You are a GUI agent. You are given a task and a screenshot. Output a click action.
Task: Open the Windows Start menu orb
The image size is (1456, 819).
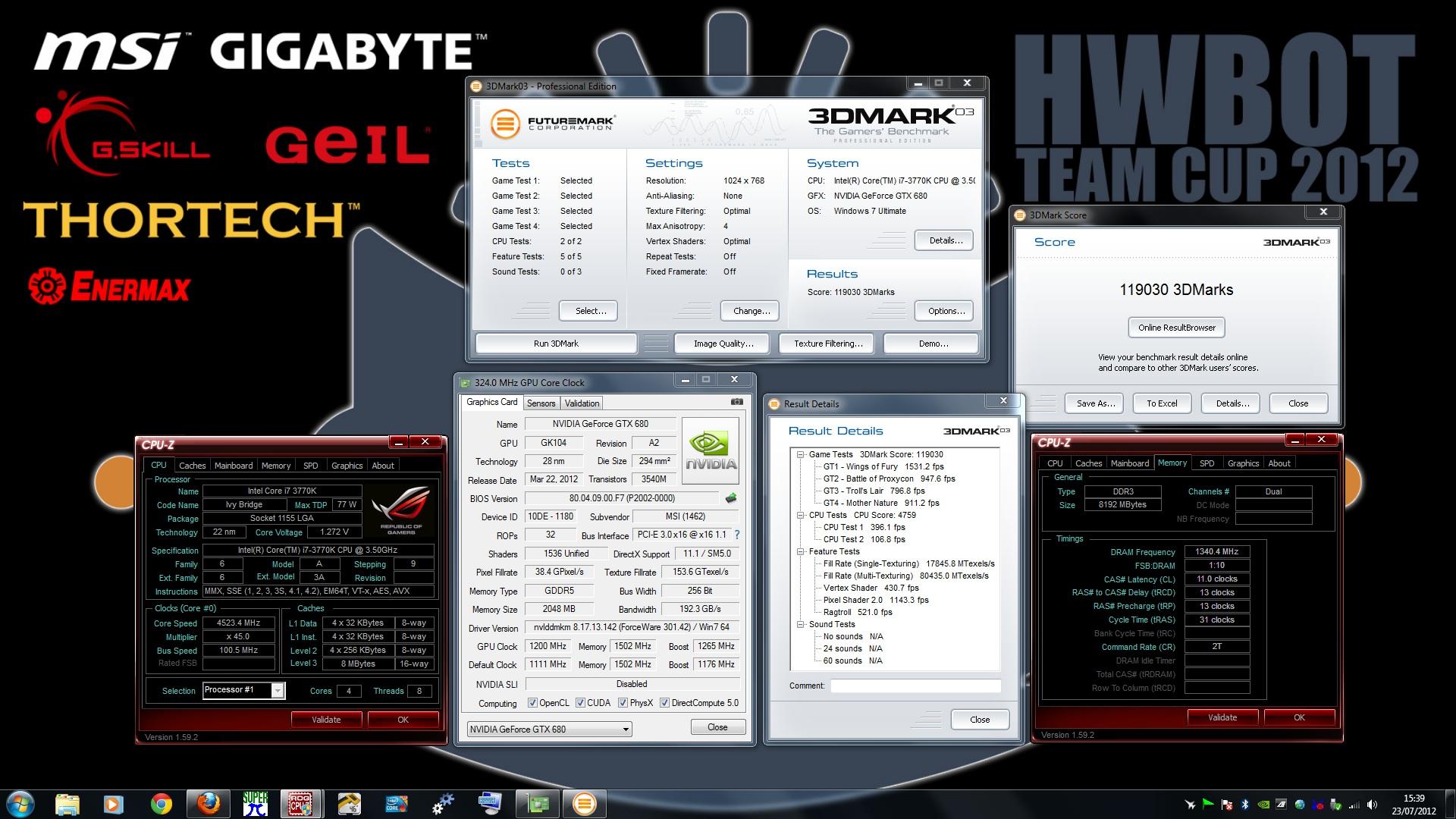tap(20, 804)
